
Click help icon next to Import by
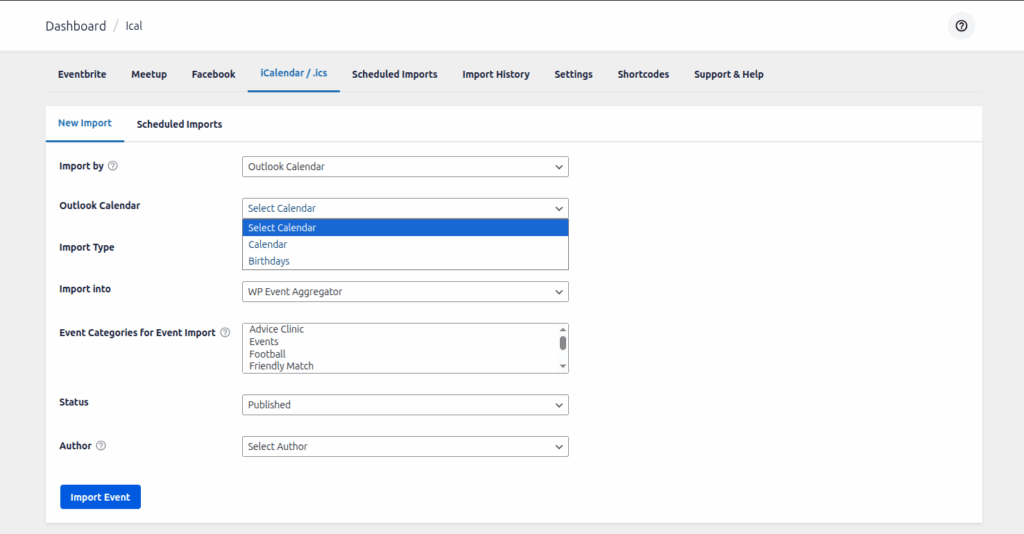[x=113, y=166]
